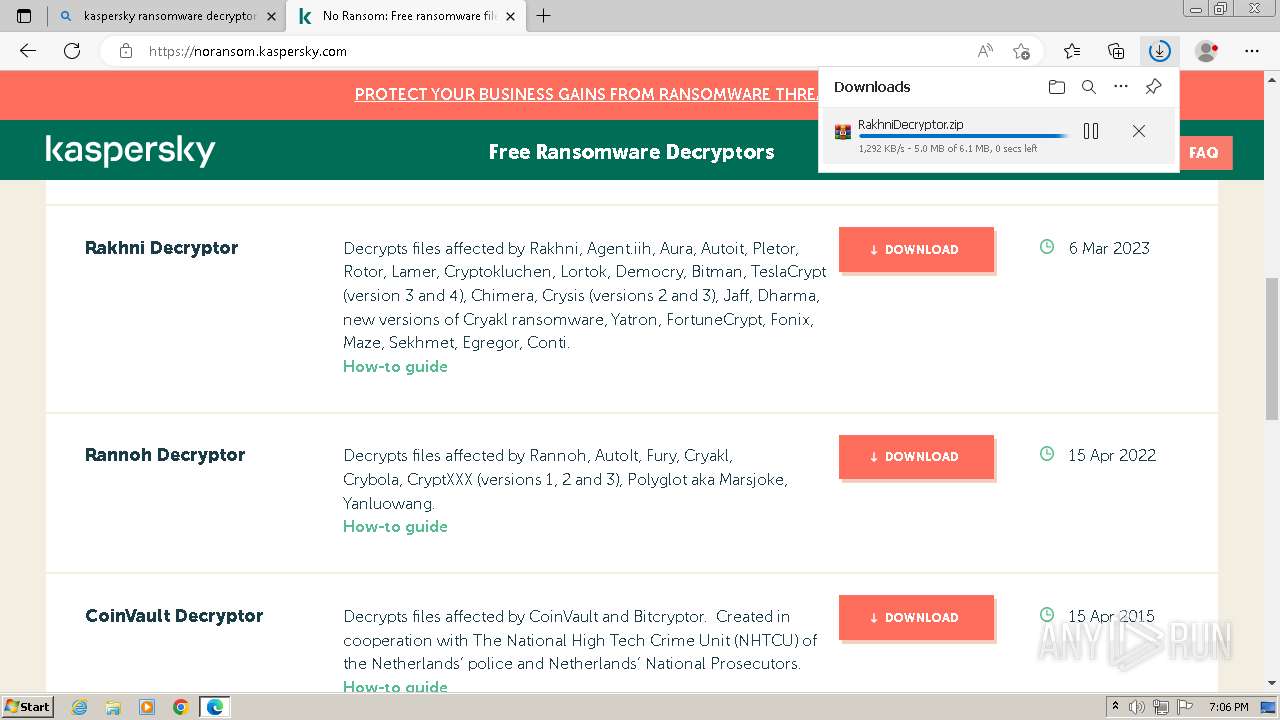The width and height of the screenshot is (1280, 720).
Task: Toggle the Downloads toolbar button
Action: pos(1159,51)
